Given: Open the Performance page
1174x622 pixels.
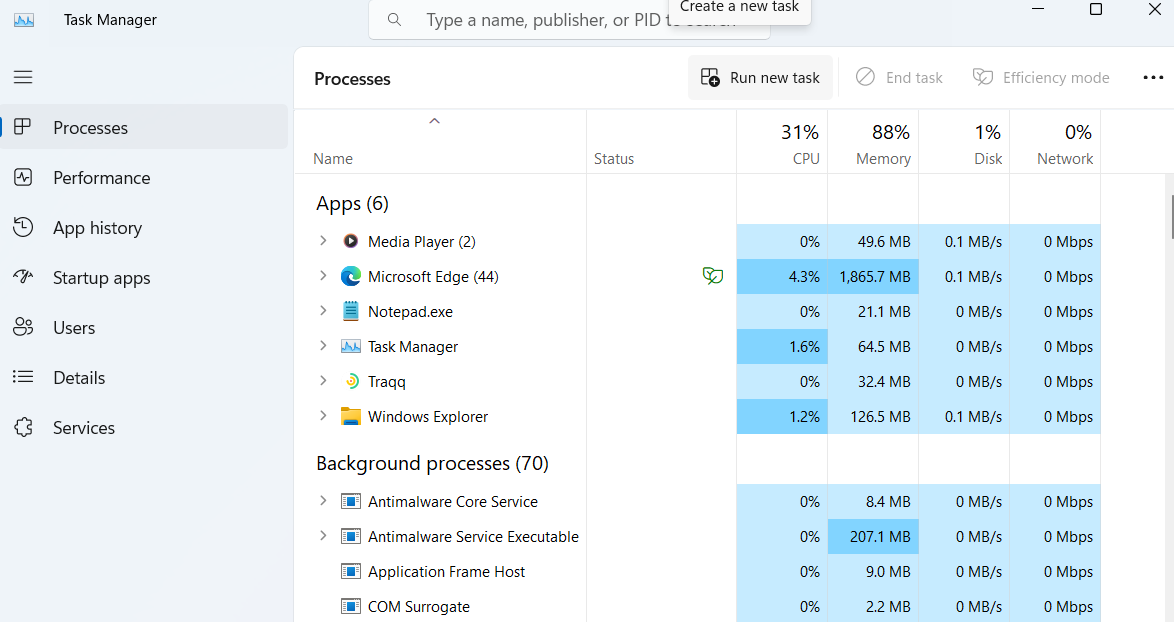Looking at the screenshot, I should click(144, 177).
